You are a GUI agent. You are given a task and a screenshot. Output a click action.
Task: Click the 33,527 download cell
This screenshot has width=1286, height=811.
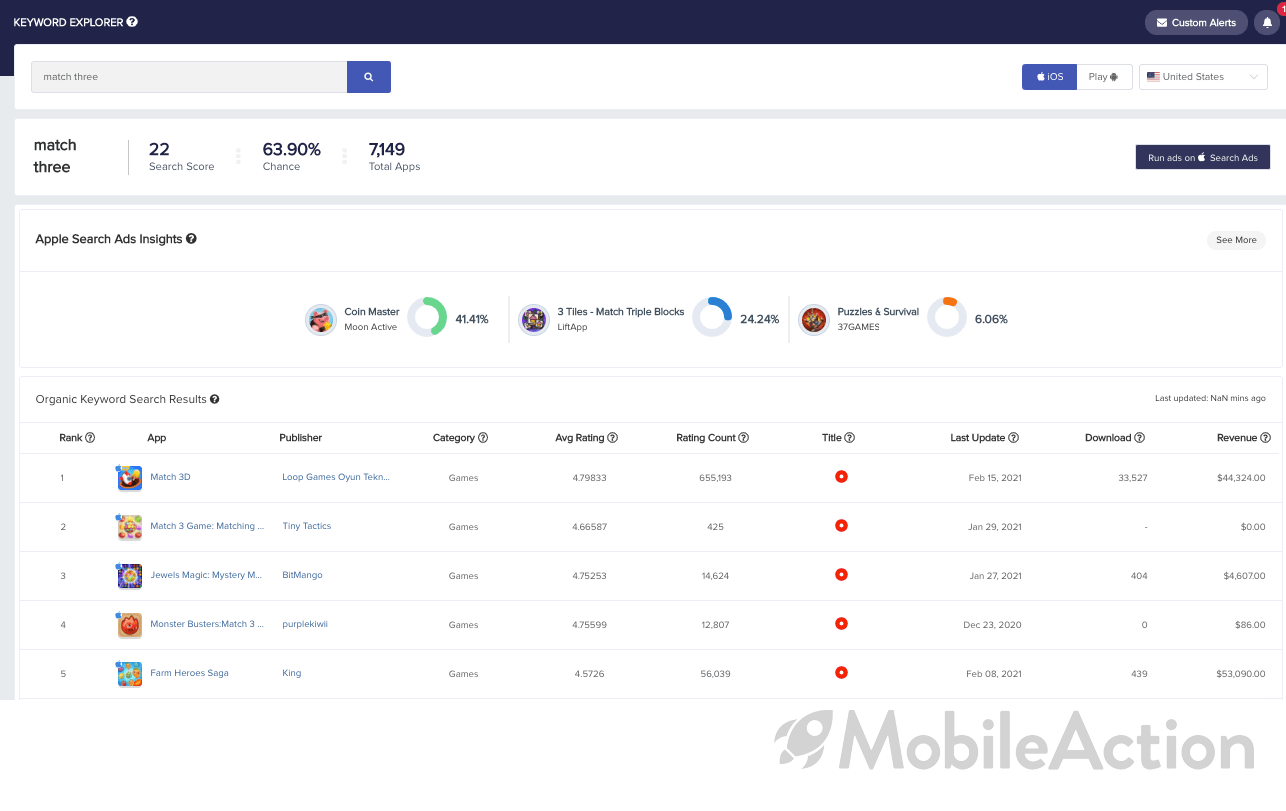pyautogui.click(x=1133, y=478)
